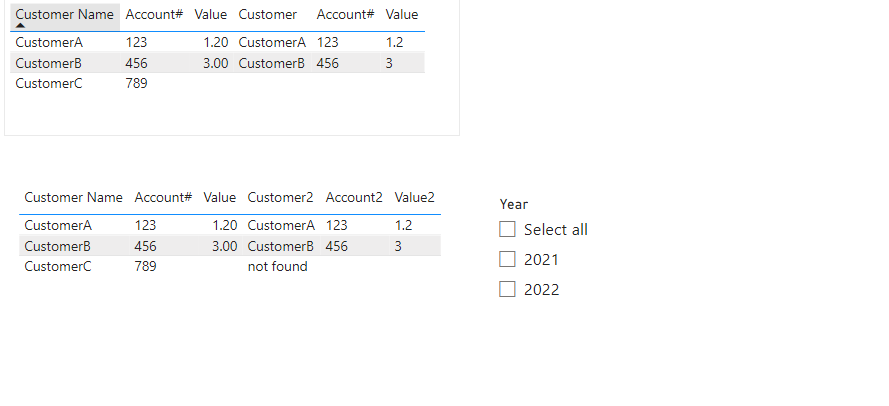Click the 'not found' cell
Viewport: 889px width, 406px height.
[277, 267]
